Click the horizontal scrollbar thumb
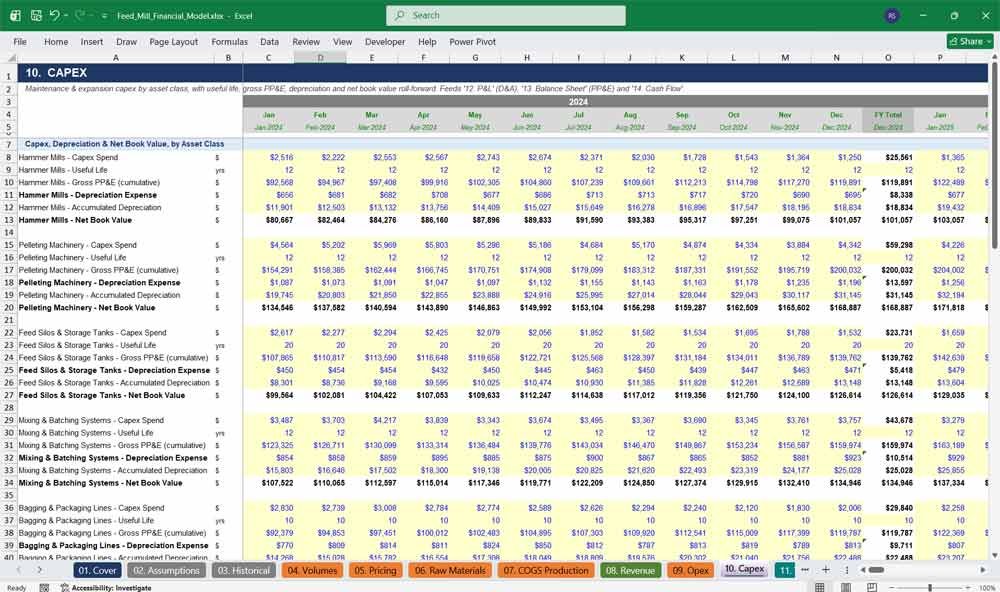The height and width of the screenshot is (592, 1000). [x=877, y=570]
